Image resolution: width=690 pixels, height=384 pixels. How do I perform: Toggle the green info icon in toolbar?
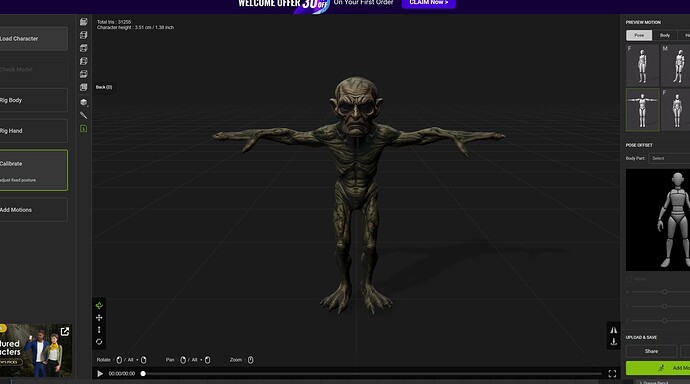point(84,128)
